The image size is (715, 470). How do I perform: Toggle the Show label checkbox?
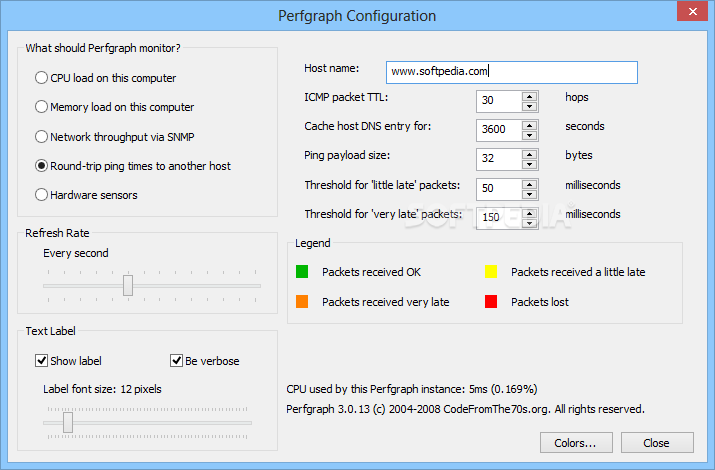coord(41,361)
